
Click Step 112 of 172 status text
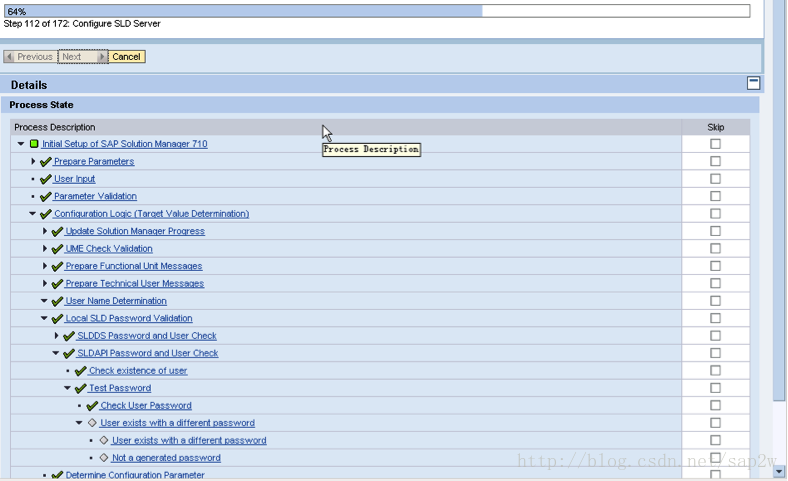pos(82,24)
